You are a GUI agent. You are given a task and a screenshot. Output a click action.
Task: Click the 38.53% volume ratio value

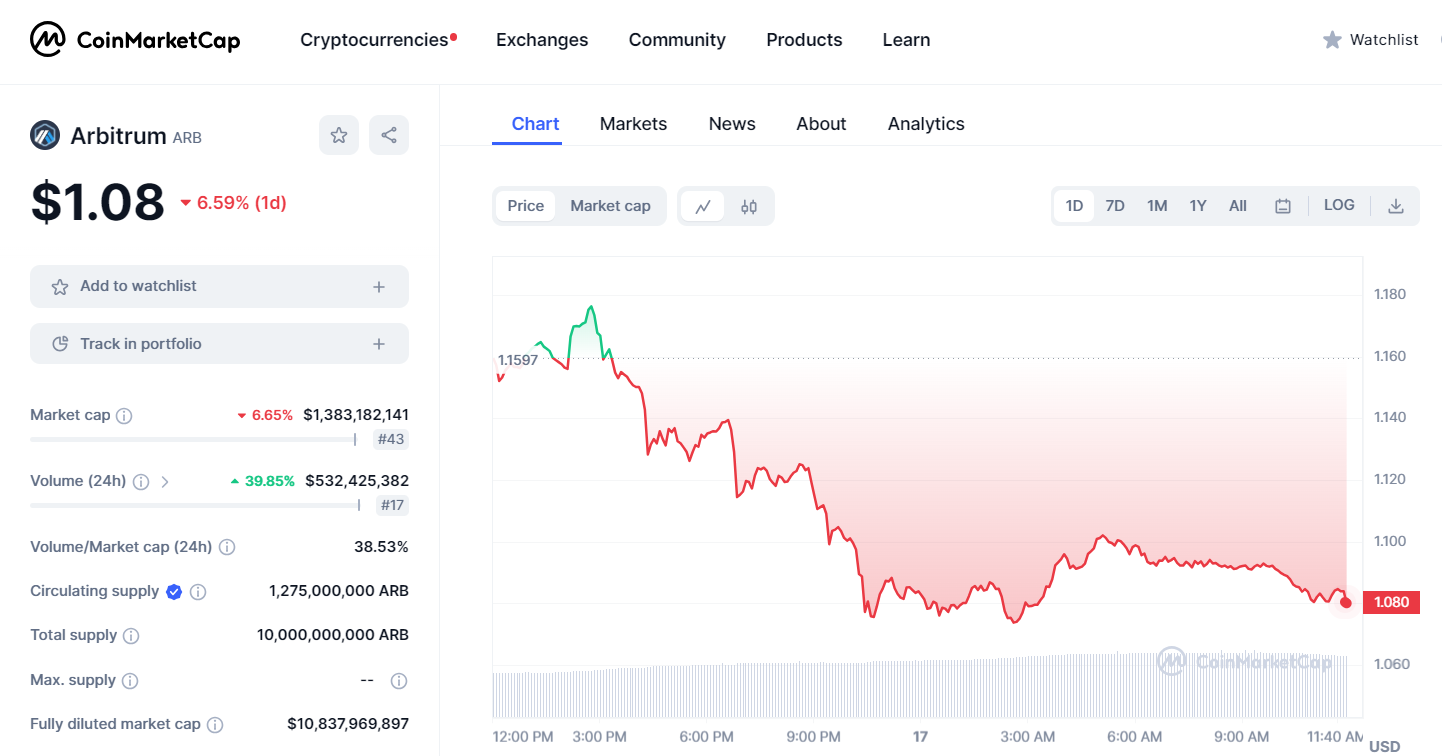(x=381, y=547)
